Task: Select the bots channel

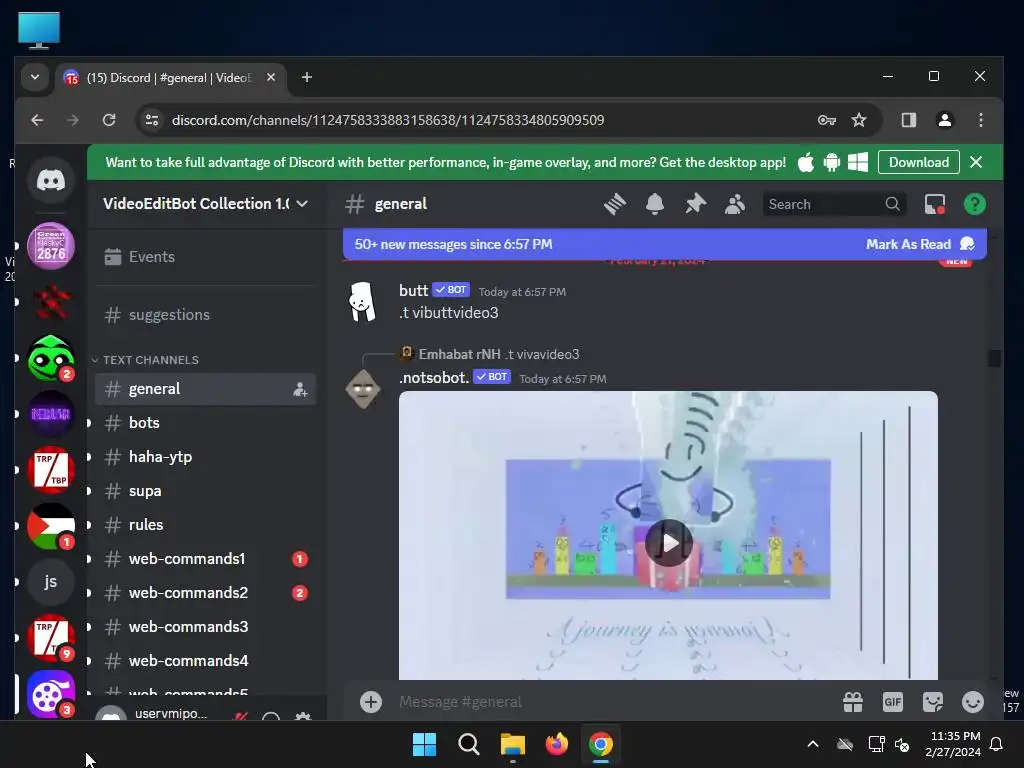Action: point(206,423)
